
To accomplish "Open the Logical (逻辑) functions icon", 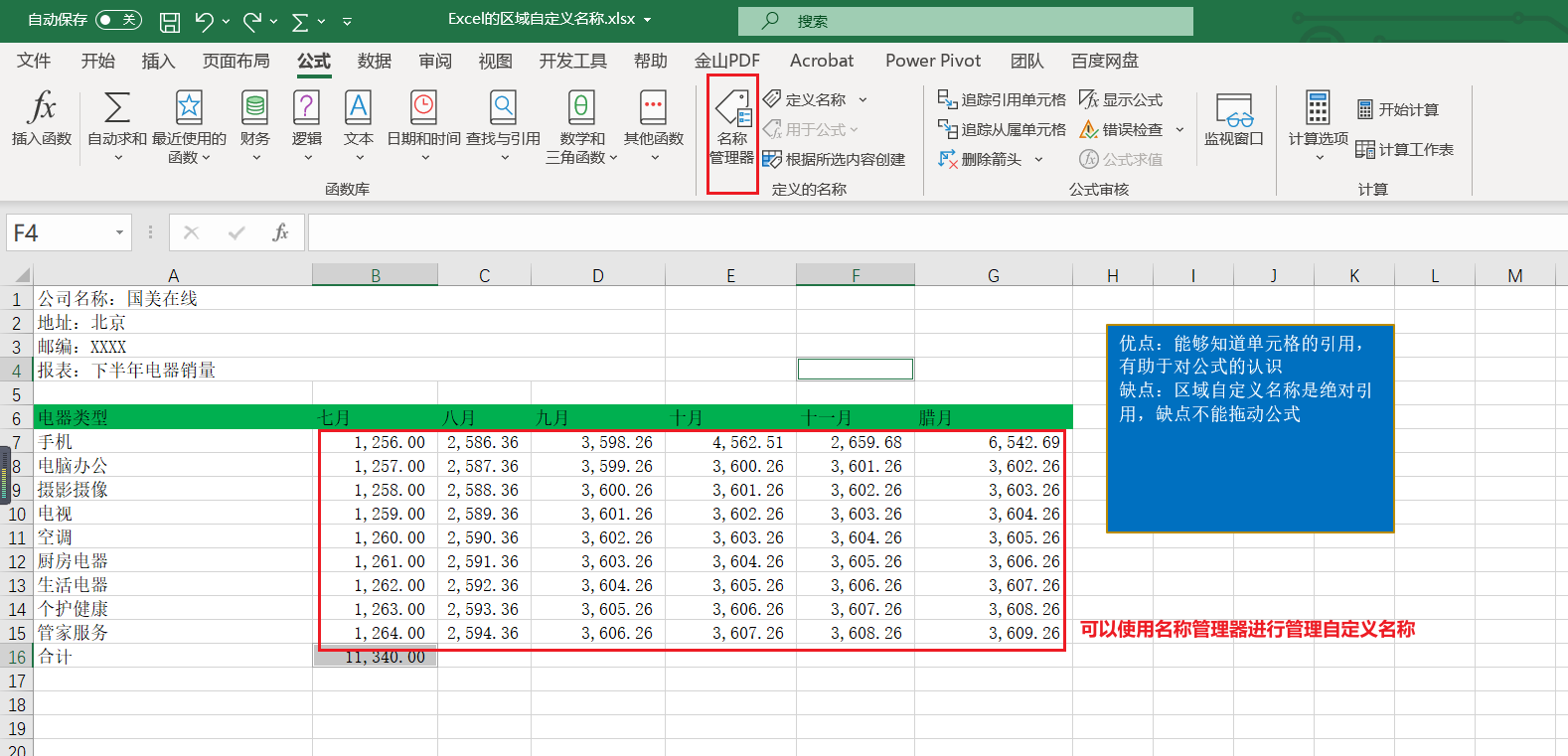I will 306,107.
